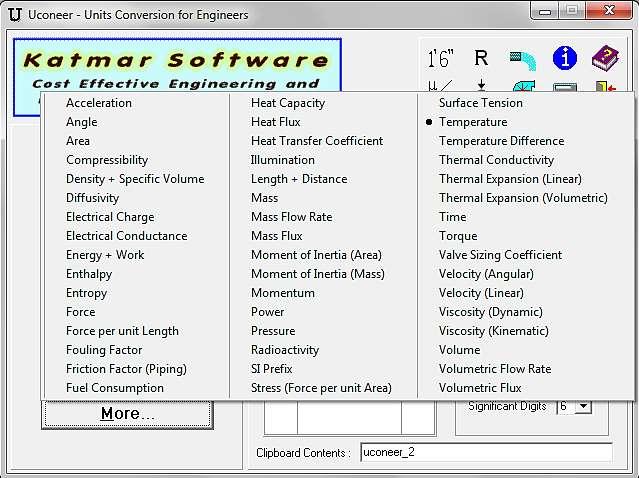This screenshot has width=639, height=478.
Task: Choose Thermal Conductivity
Action: pyautogui.click(x=496, y=160)
